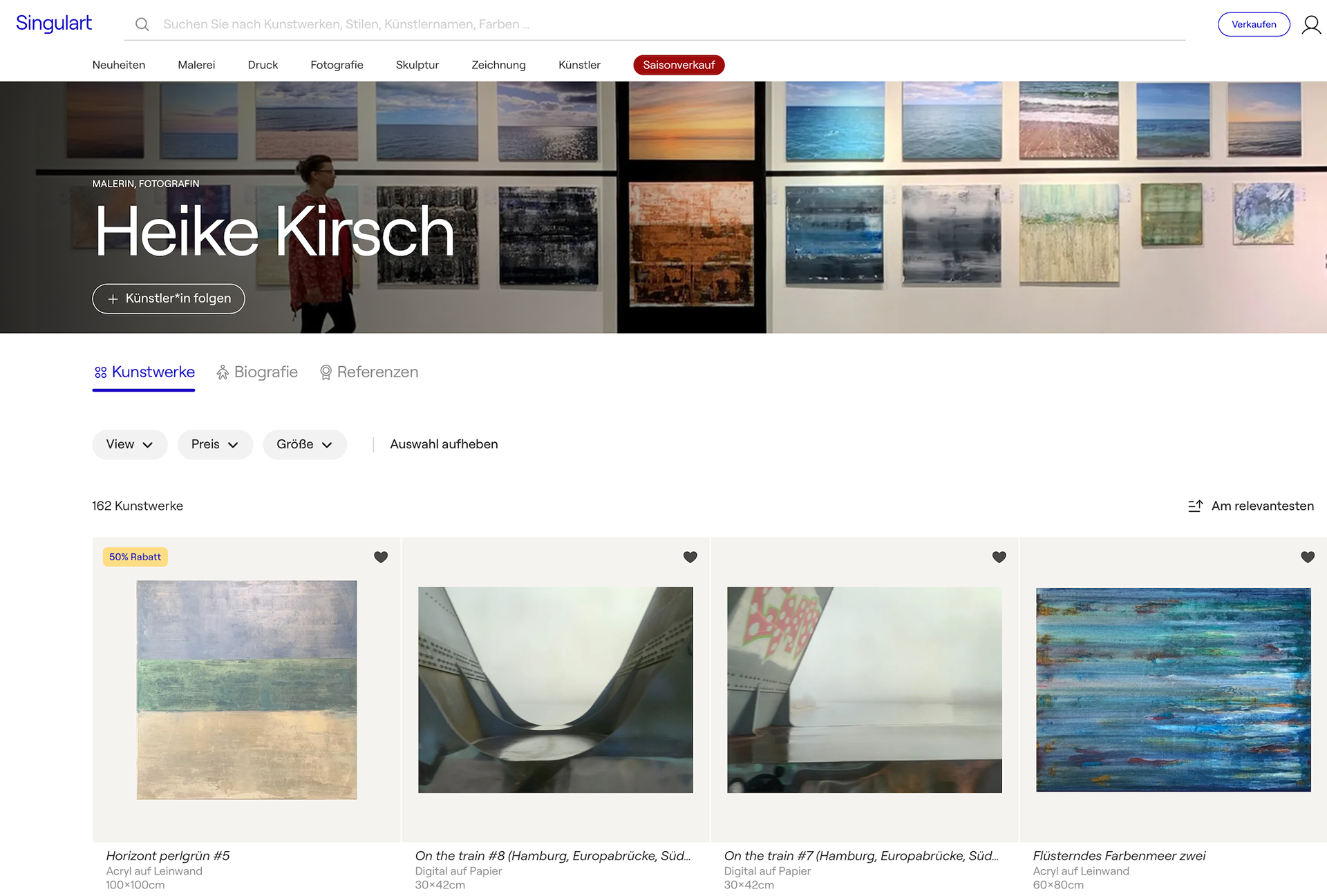Click the search magnifier icon

point(142,25)
